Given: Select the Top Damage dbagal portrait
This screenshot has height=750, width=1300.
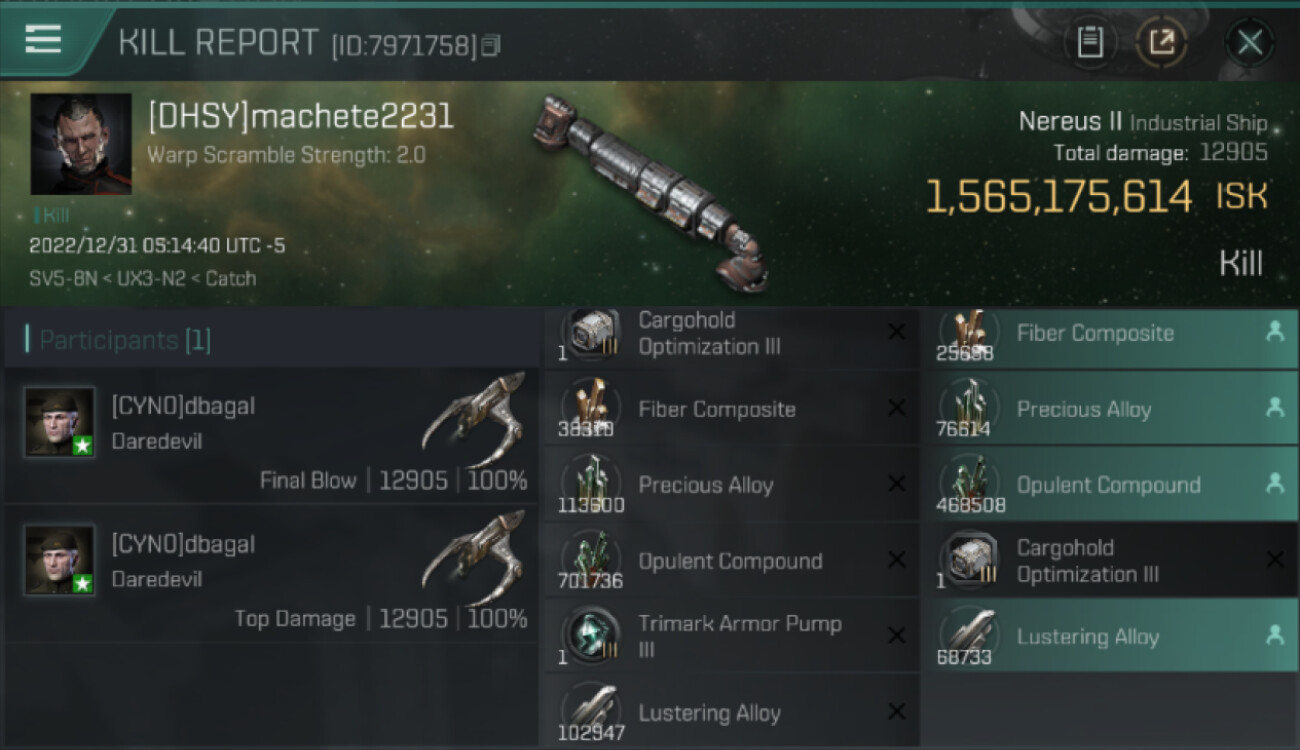Looking at the screenshot, I should click(60, 560).
